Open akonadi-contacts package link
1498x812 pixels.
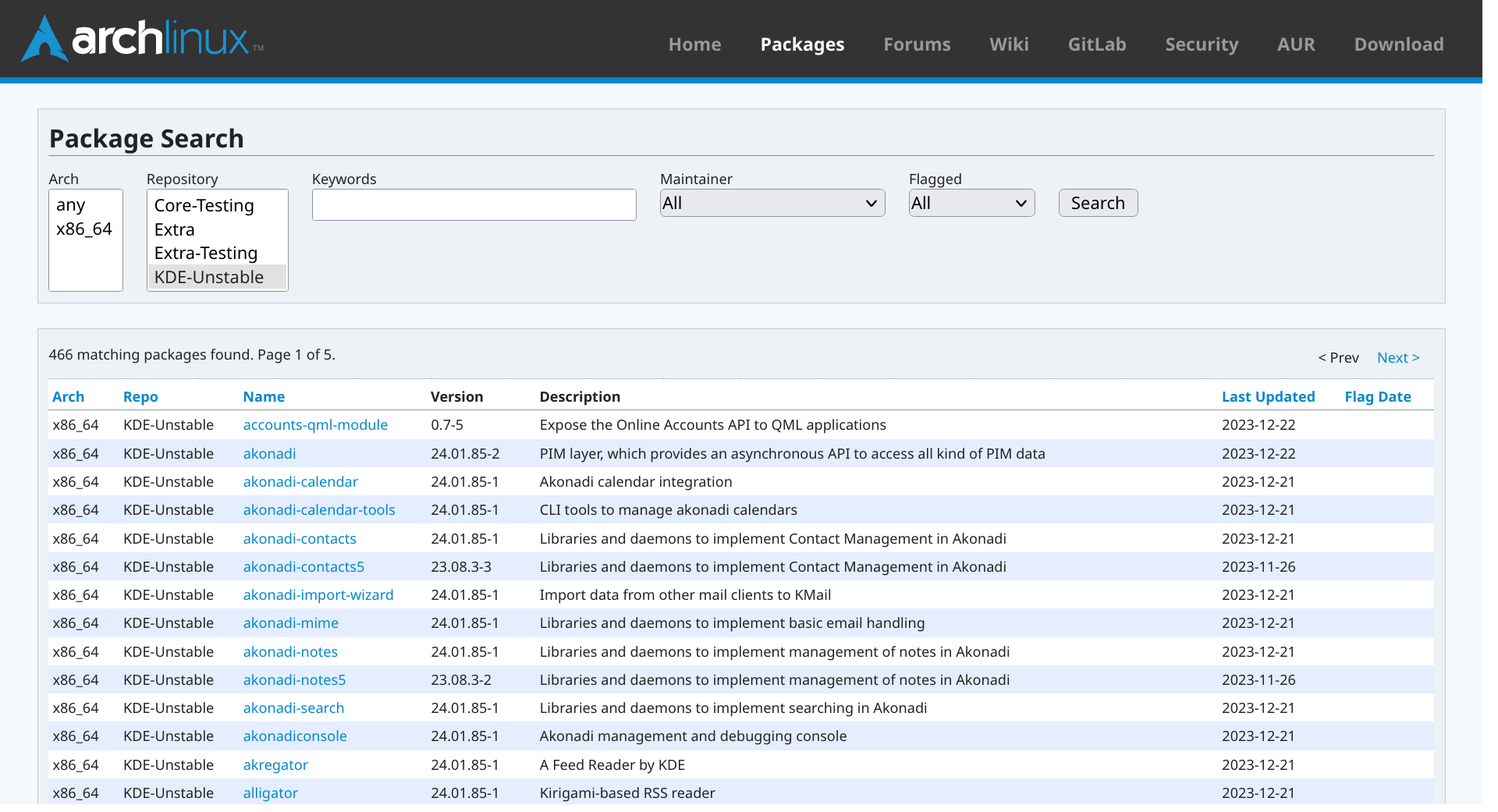pyautogui.click(x=300, y=538)
